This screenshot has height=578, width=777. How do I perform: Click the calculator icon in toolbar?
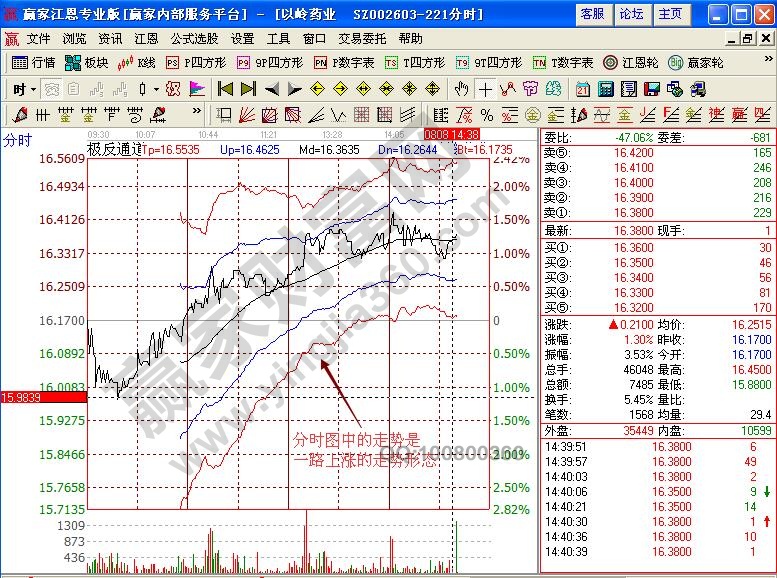click(604, 88)
